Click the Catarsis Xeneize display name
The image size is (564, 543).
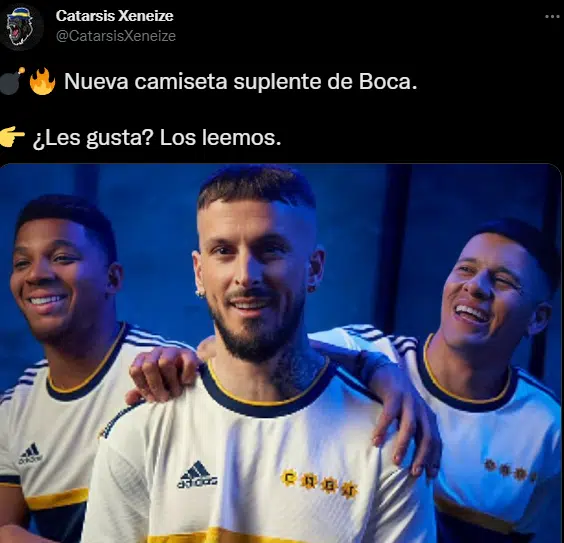point(114,15)
